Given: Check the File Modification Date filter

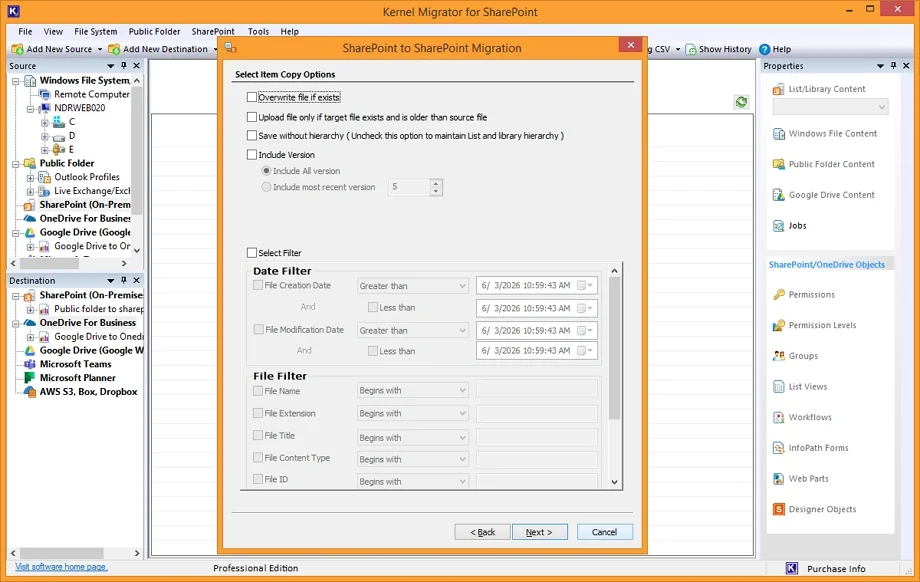Looking at the screenshot, I should coord(258,330).
